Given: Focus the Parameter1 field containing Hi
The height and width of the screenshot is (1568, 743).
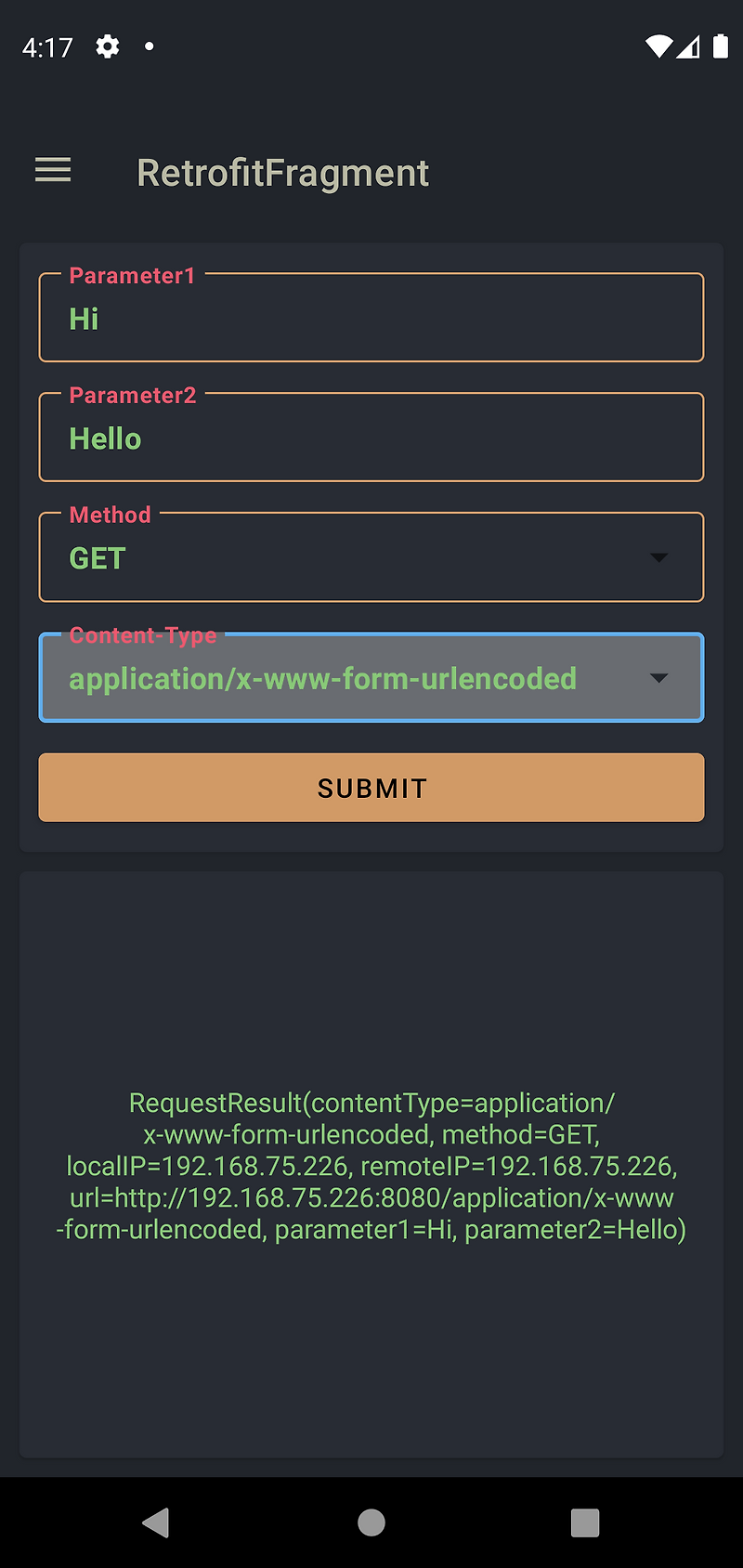Looking at the screenshot, I should pyautogui.click(x=371, y=318).
